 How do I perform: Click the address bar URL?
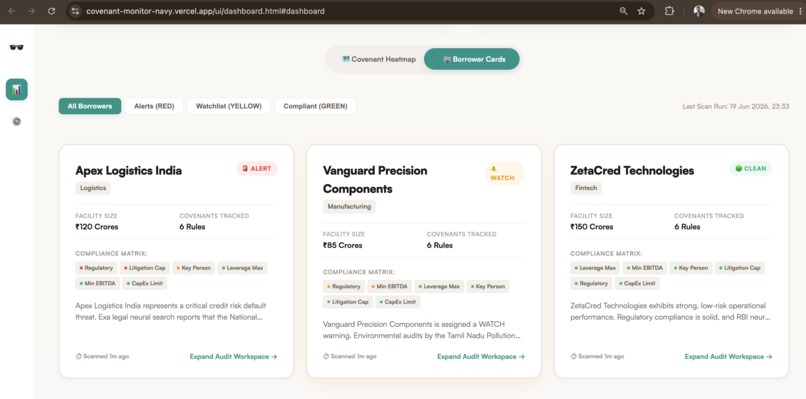[x=205, y=11]
